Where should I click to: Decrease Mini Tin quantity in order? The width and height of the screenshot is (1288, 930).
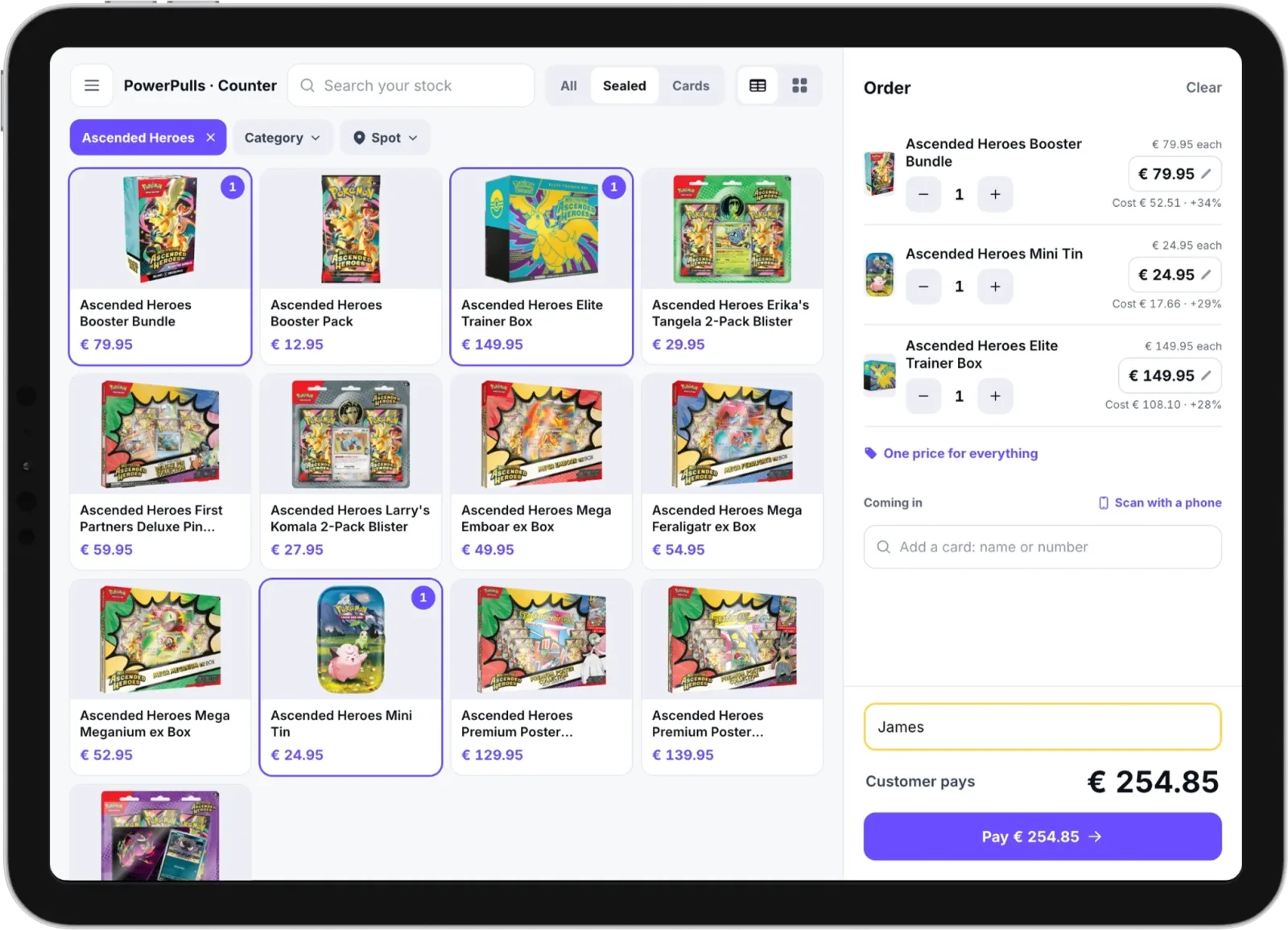coord(923,287)
